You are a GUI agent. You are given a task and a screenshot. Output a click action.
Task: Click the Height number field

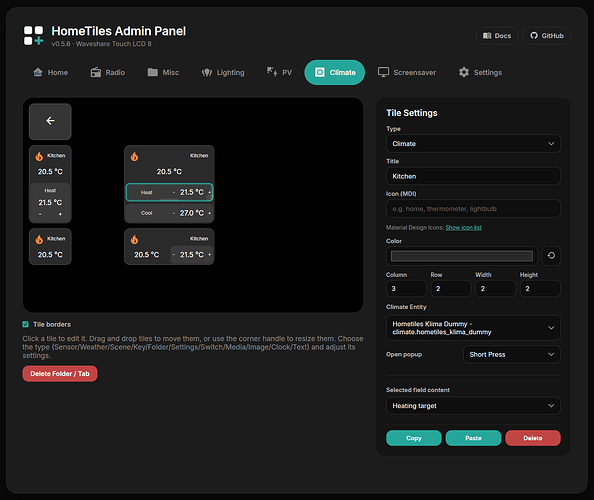point(540,289)
